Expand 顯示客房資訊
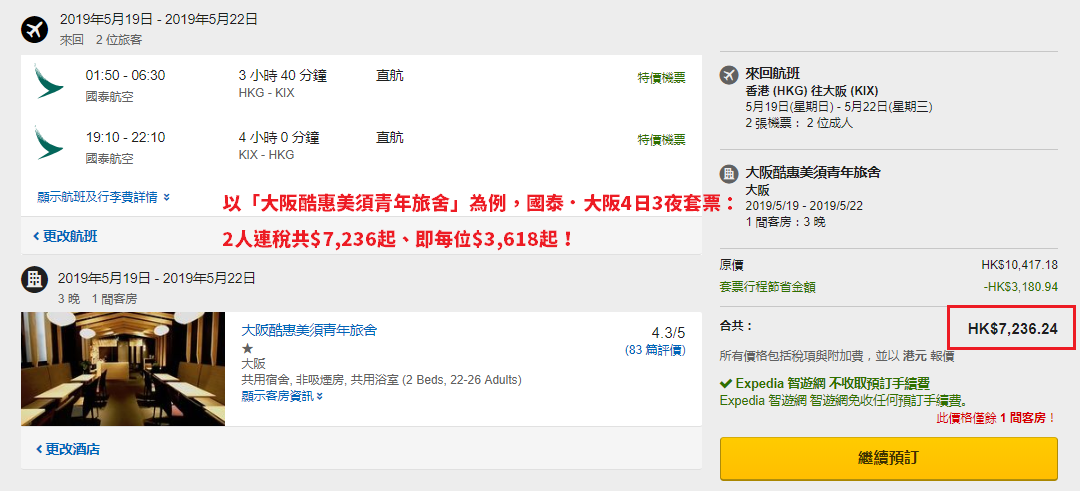Image resolution: width=1080 pixels, height=491 pixels. (282, 395)
